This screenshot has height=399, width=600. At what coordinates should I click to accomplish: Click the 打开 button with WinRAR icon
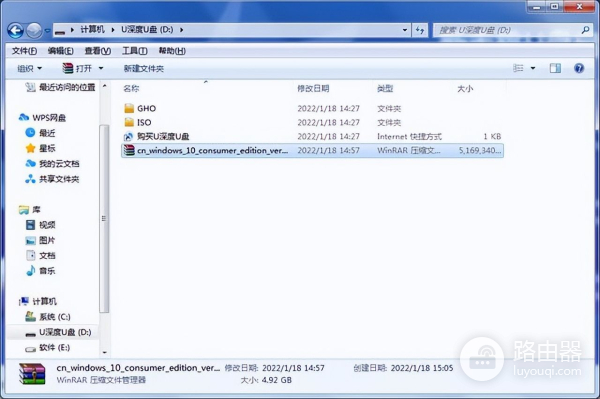(77, 68)
